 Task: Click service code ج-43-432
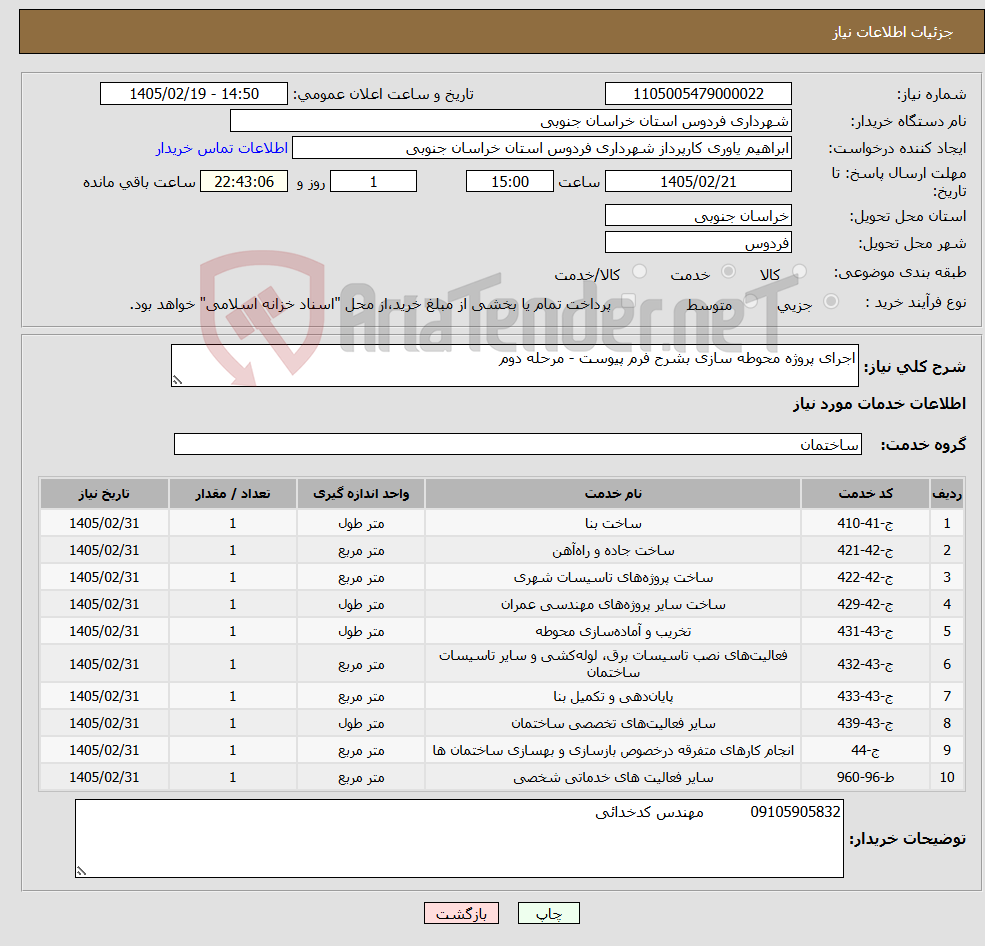click(865, 664)
